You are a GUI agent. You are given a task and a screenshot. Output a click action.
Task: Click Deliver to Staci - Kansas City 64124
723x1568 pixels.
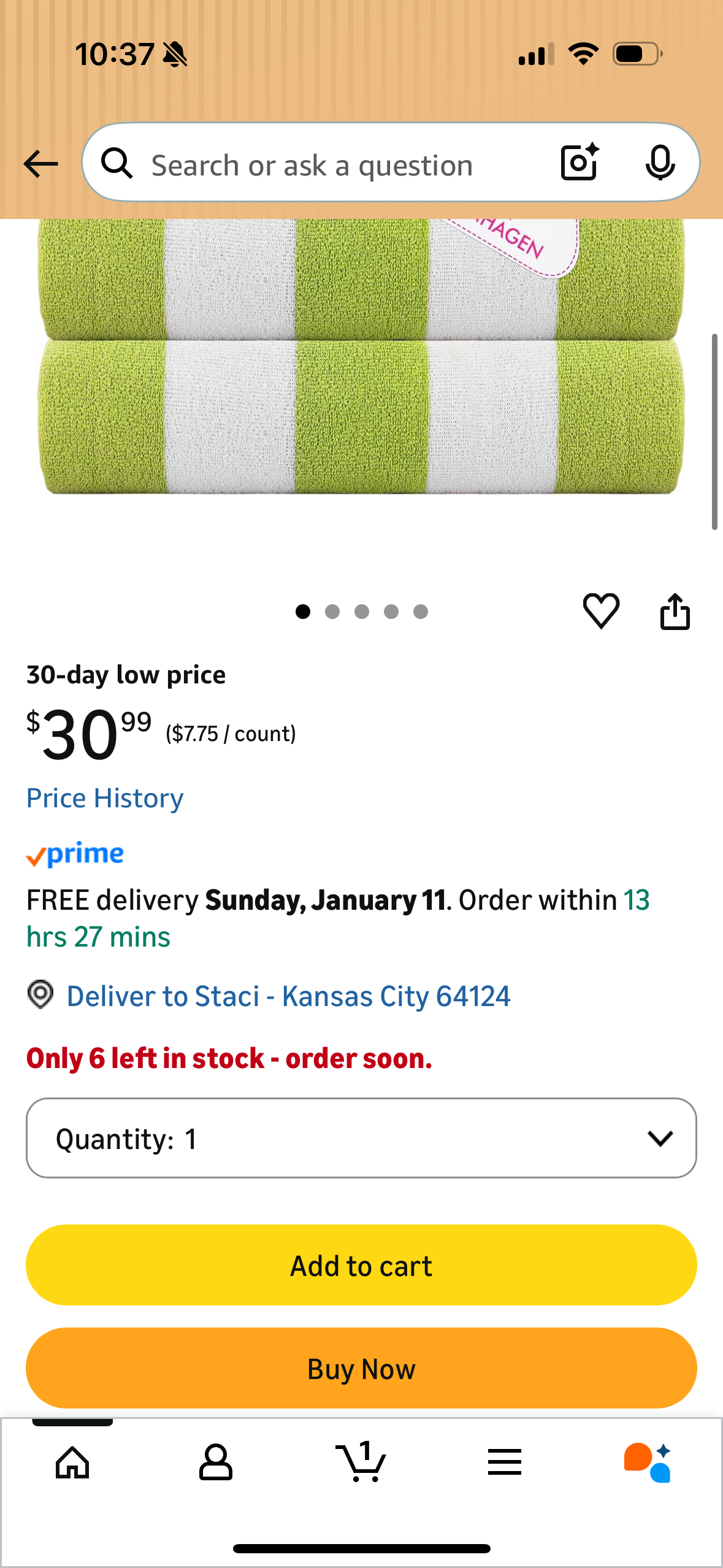pyautogui.click(x=288, y=996)
